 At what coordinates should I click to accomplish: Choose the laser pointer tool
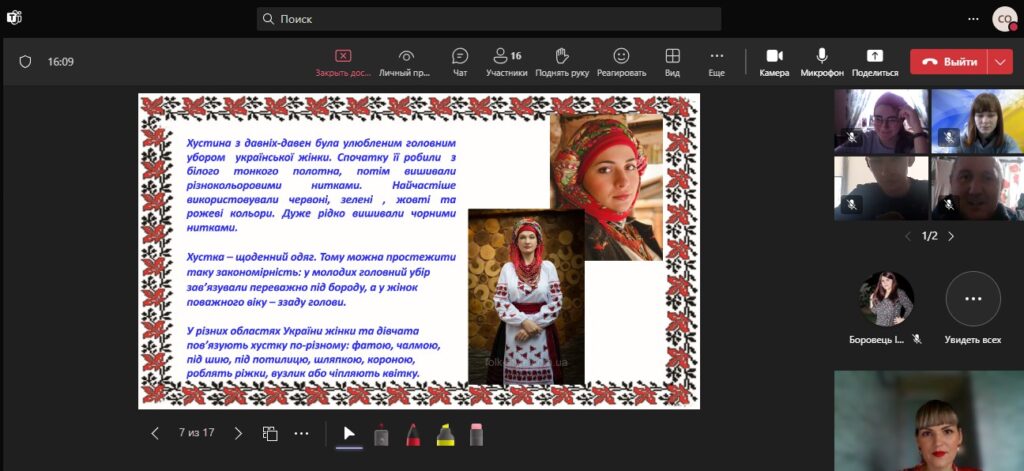coord(381,434)
